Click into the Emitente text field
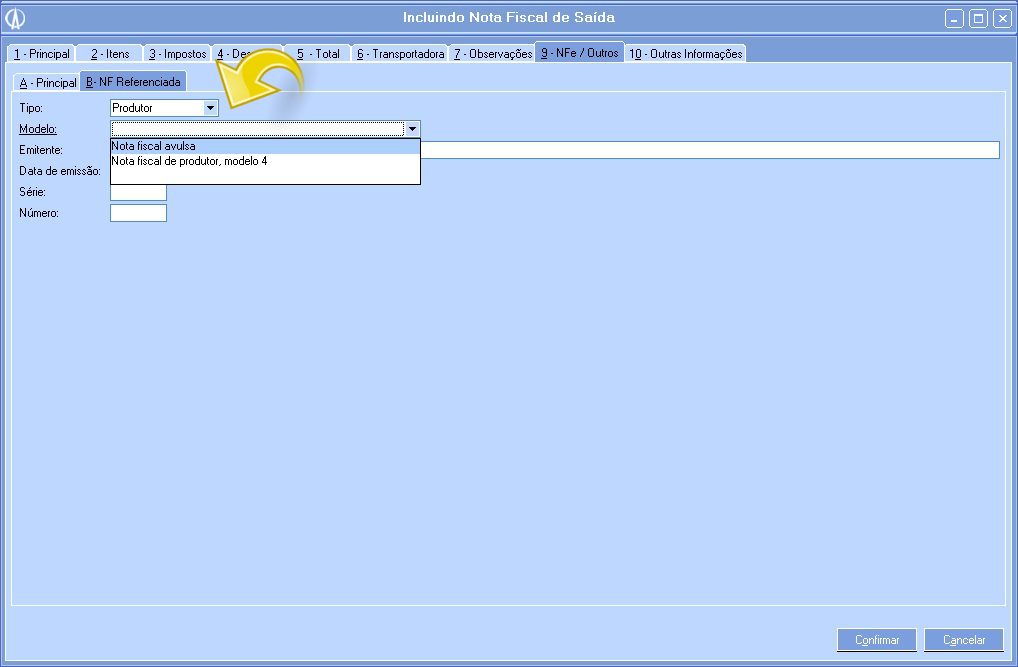Viewport: 1018px width, 667px height. point(710,150)
